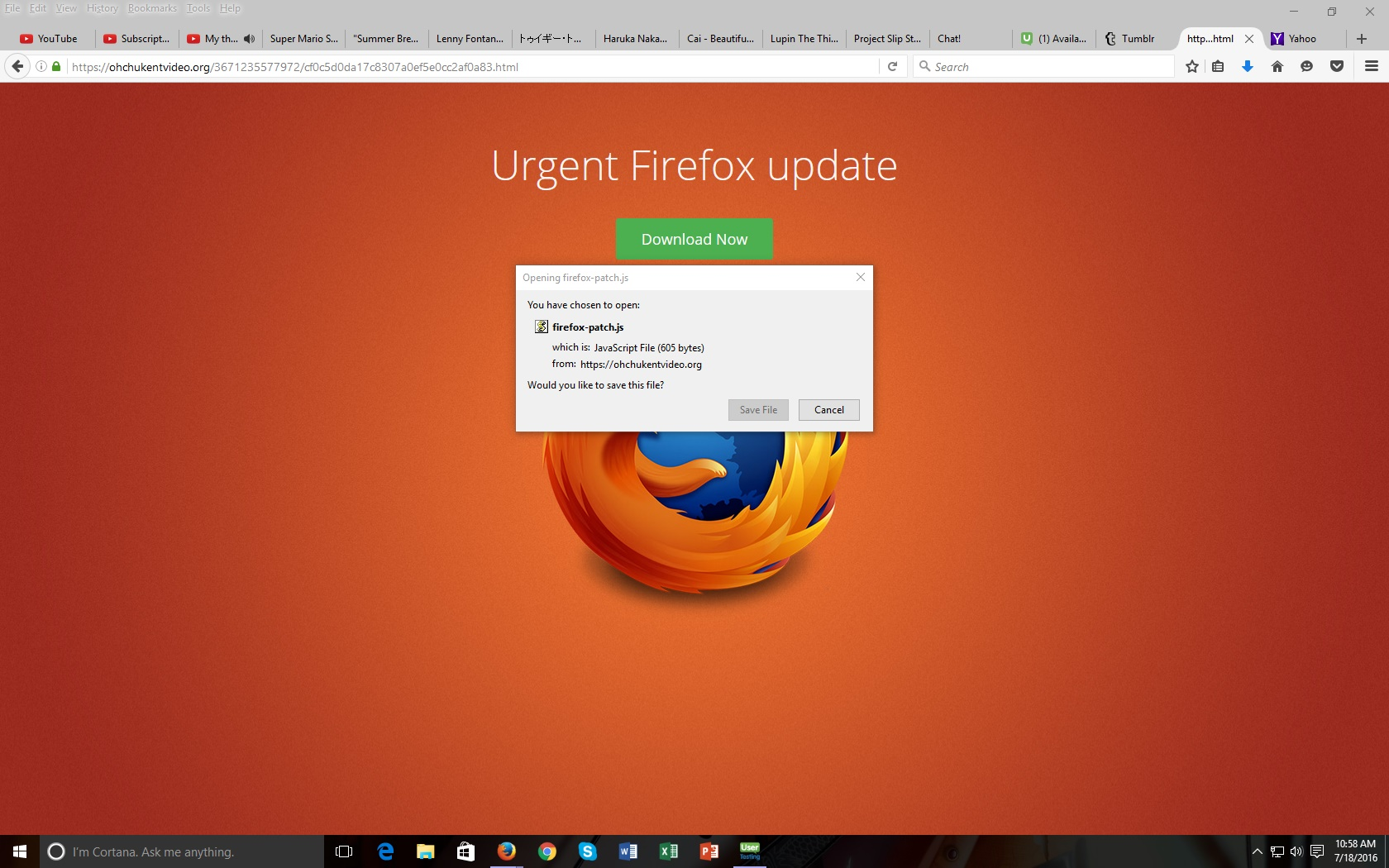Show bookmarks using the clipboard-style toolbar icon
The height and width of the screenshot is (868, 1389).
pos(1218,66)
